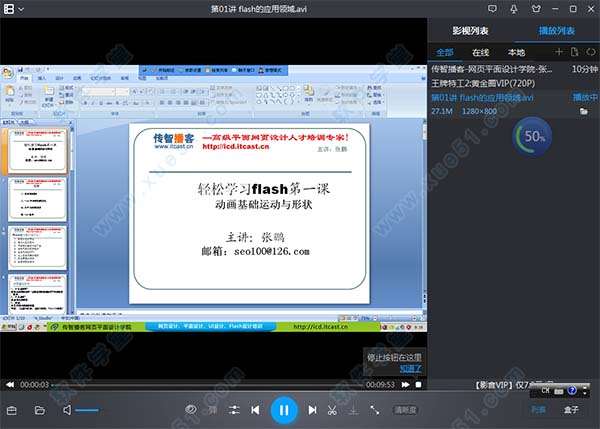Click the 27.1M file size text

[442, 111]
